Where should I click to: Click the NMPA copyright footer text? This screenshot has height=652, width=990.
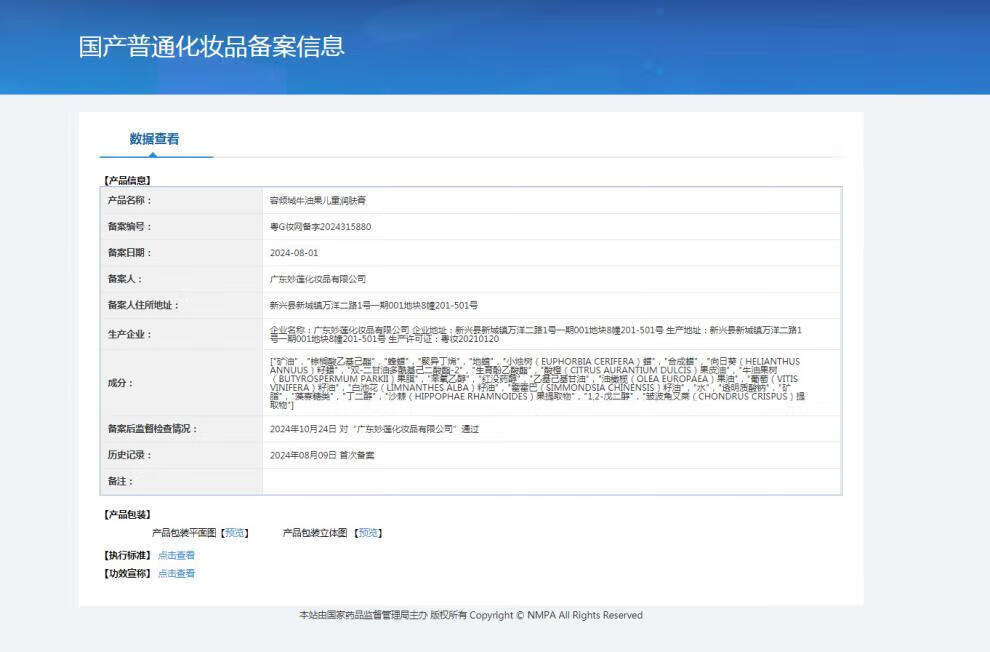pyautogui.click(x=470, y=615)
